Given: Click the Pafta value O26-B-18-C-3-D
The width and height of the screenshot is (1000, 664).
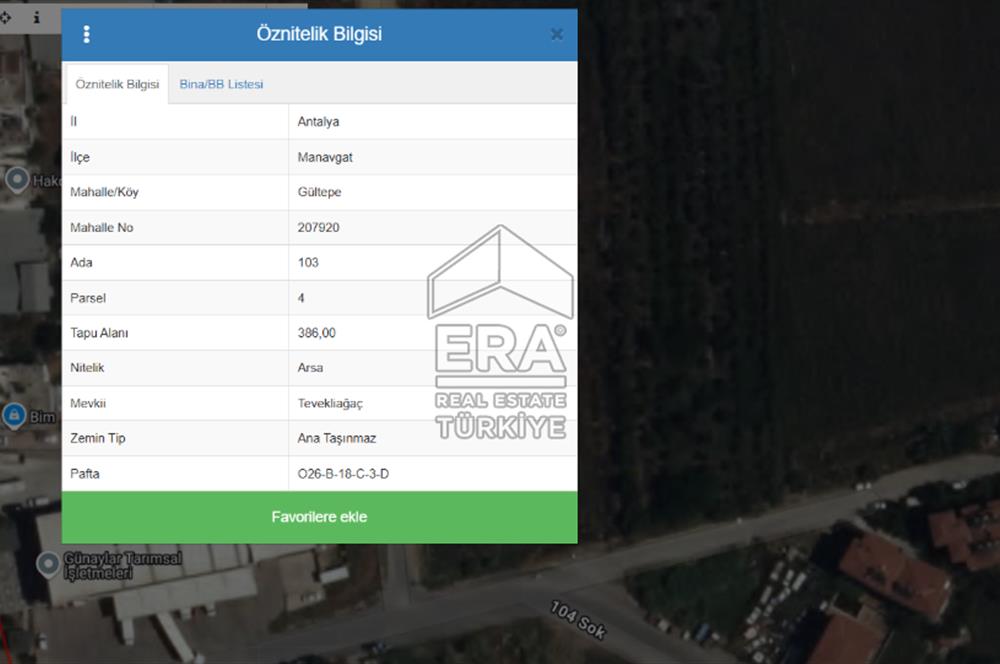Looking at the screenshot, I should pos(343,474).
